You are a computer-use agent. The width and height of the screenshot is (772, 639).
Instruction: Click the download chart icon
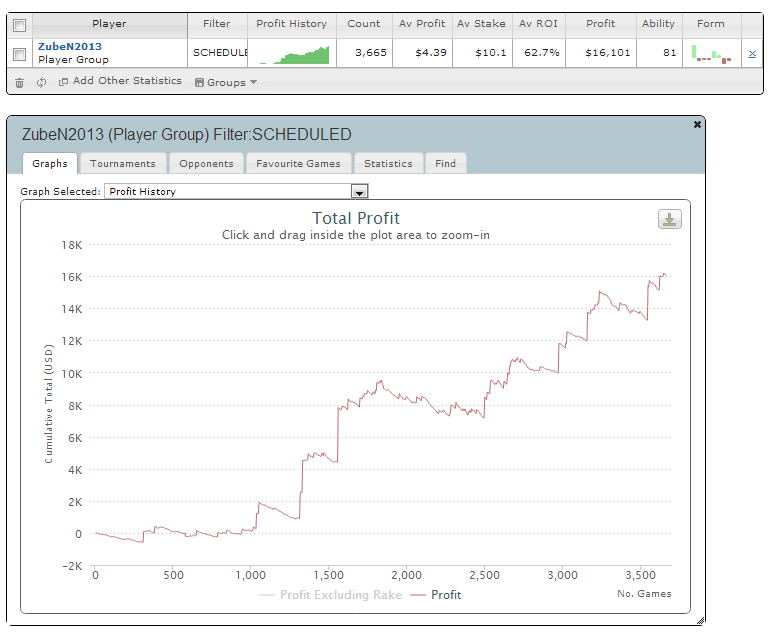click(670, 219)
